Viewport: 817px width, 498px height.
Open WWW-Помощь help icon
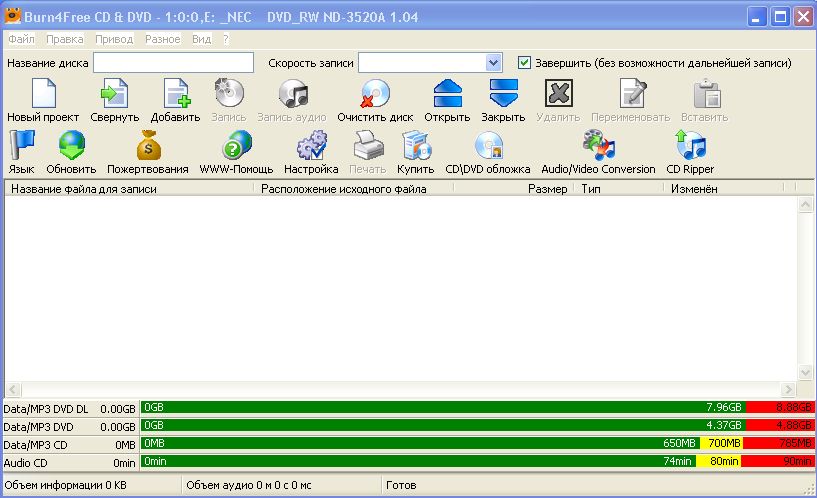click(237, 145)
